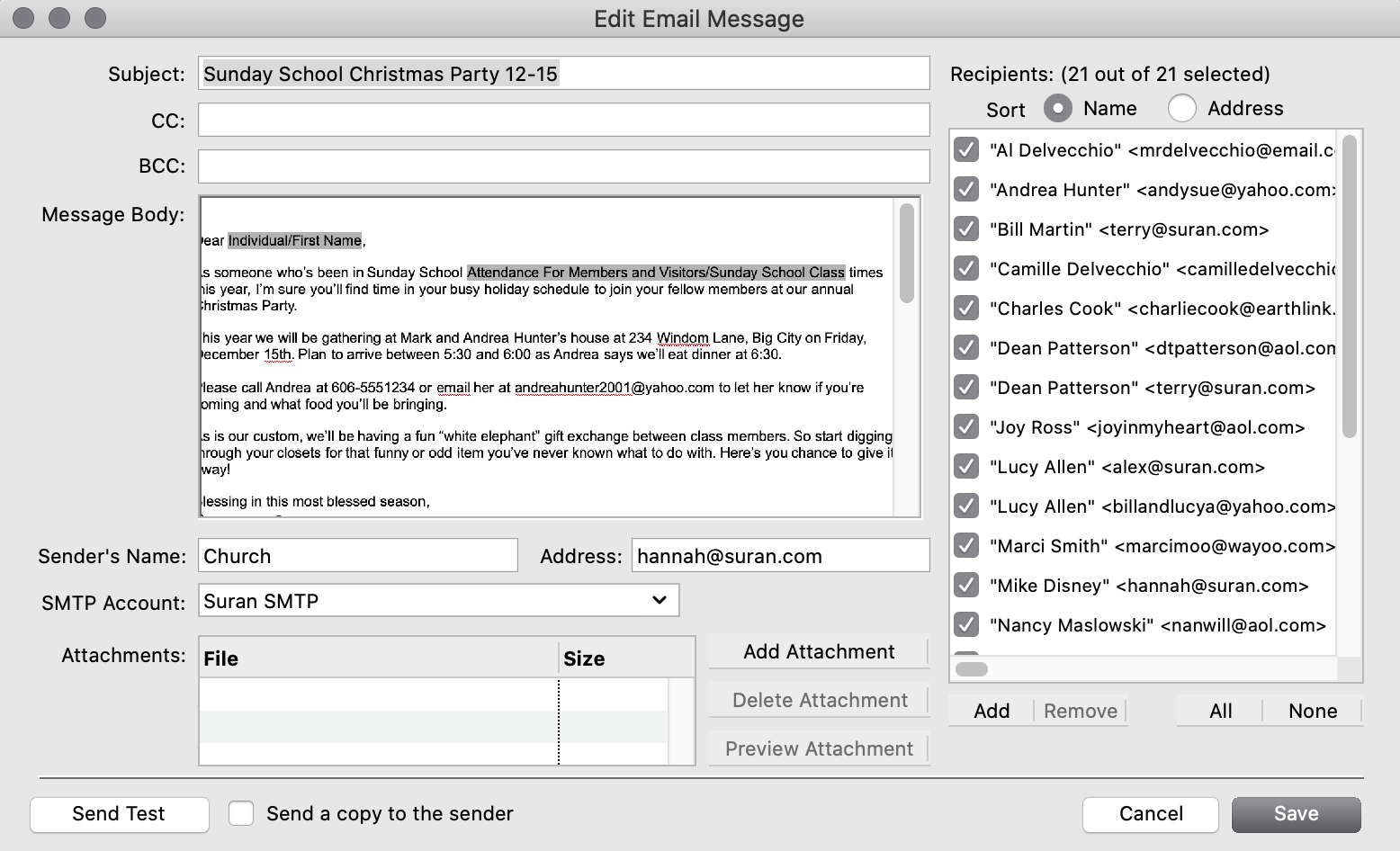The height and width of the screenshot is (851, 1400).
Task: Switch recipient sorting to Address
Action: pos(1182,108)
